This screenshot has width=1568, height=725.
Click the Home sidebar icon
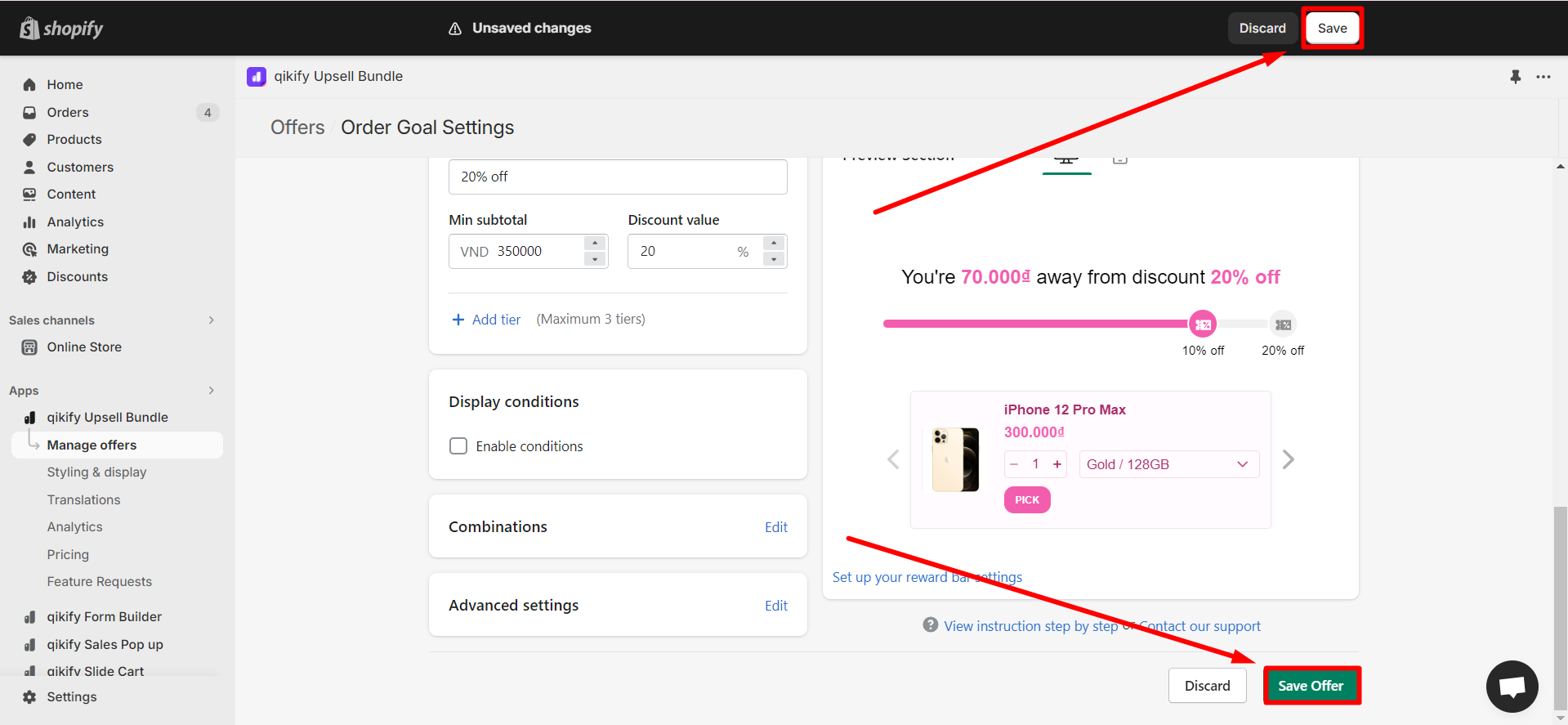29,85
